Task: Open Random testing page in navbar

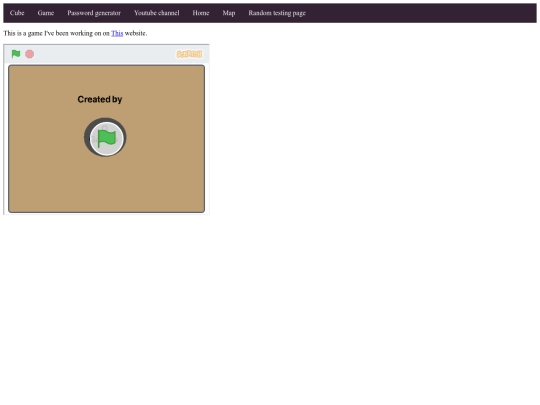Action: point(277,13)
